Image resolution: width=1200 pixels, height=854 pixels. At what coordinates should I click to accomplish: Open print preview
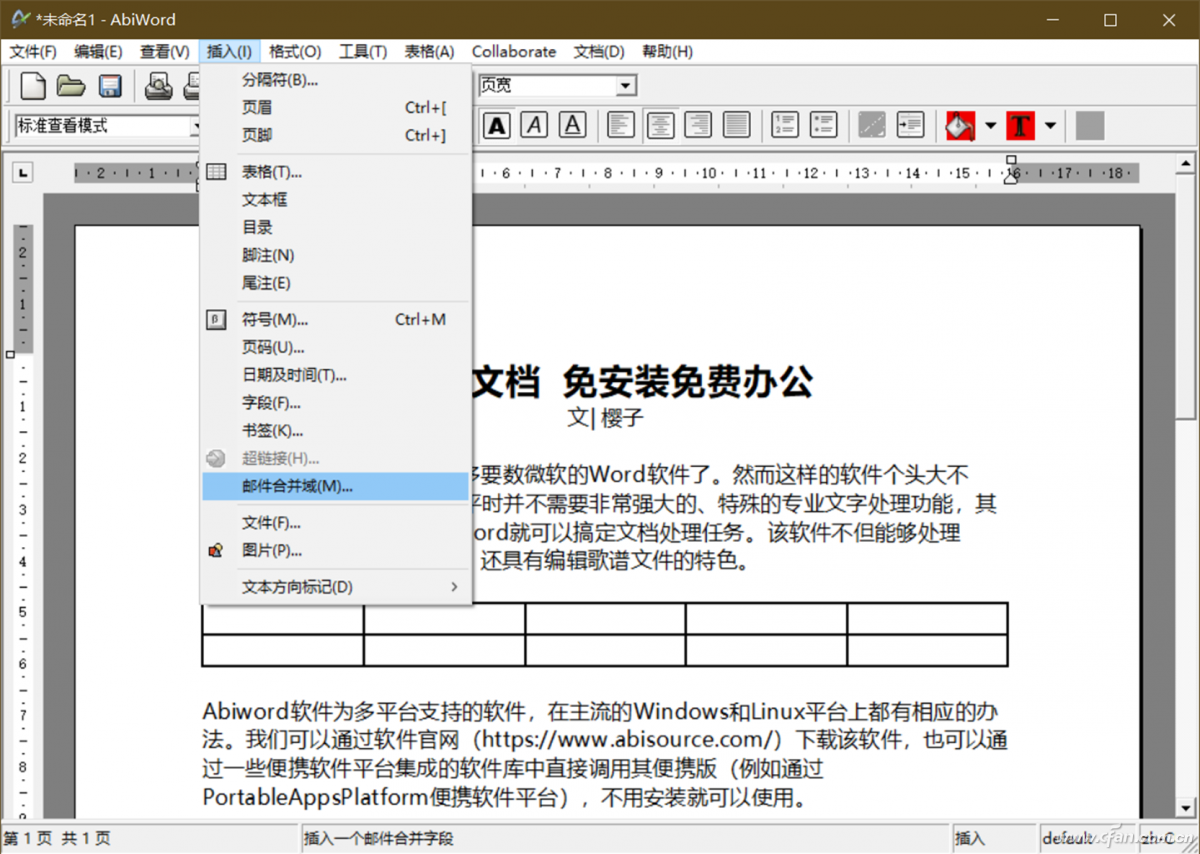pyautogui.click(x=160, y=86)
